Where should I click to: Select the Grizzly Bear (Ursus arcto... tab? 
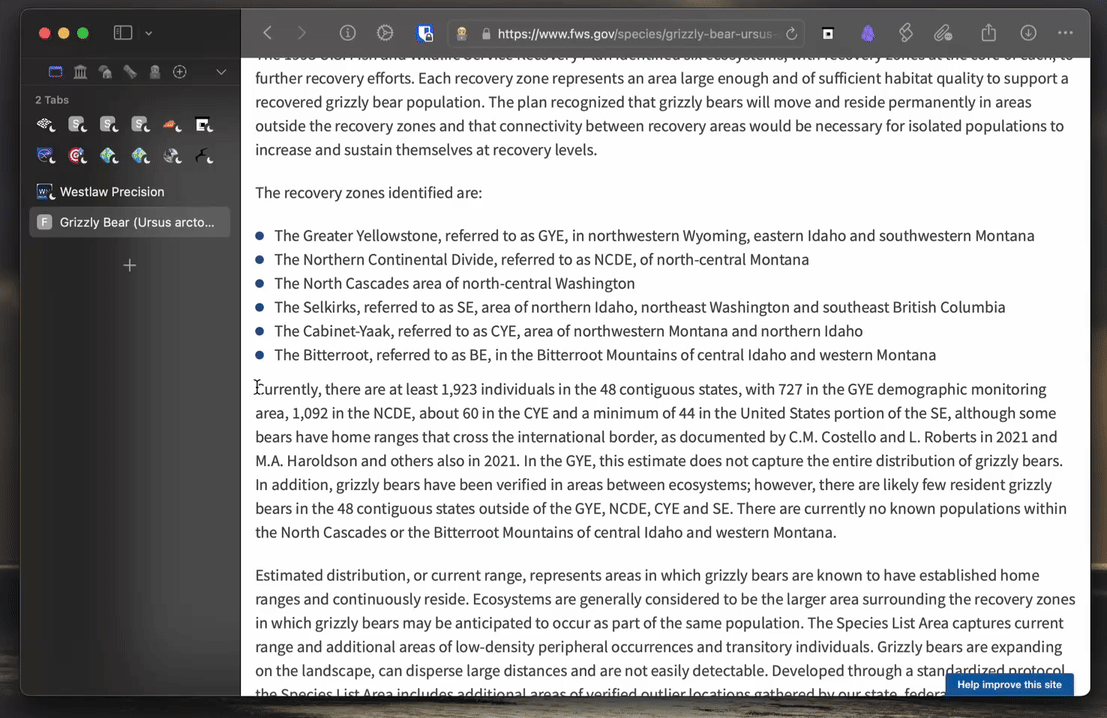click(130, 222)
